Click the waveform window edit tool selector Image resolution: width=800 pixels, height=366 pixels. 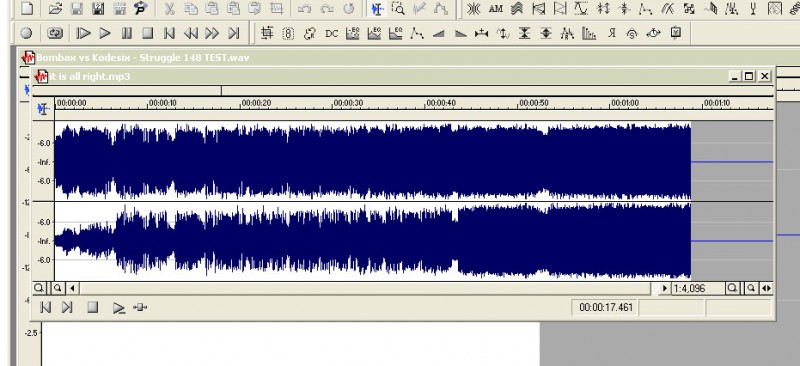43,109
